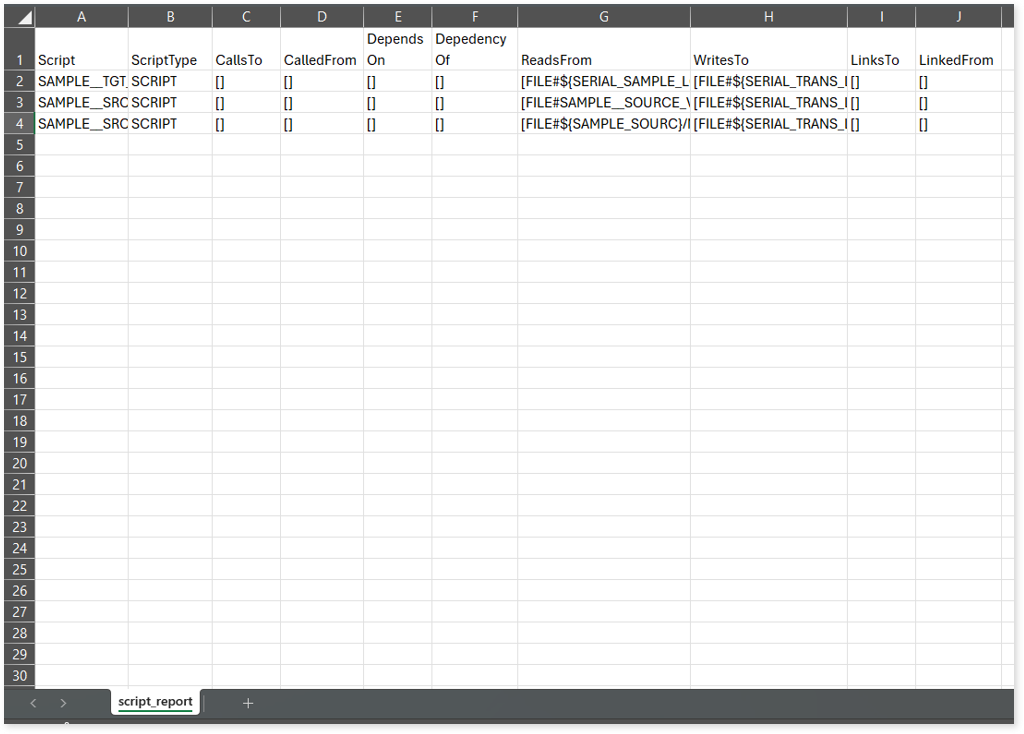
Task: Click the next sheet navigation arrow
Action: pyautogui.click(x=63, y=703)
